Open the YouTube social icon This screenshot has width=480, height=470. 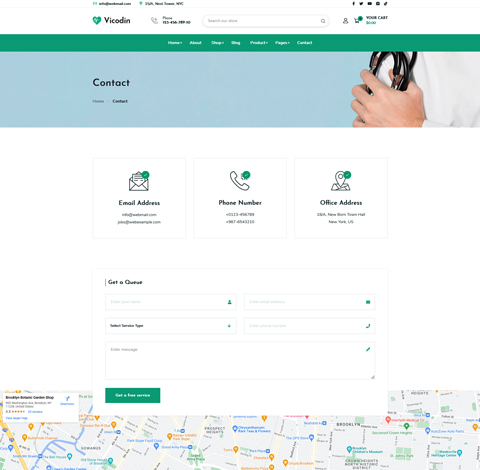coord(370,4)
